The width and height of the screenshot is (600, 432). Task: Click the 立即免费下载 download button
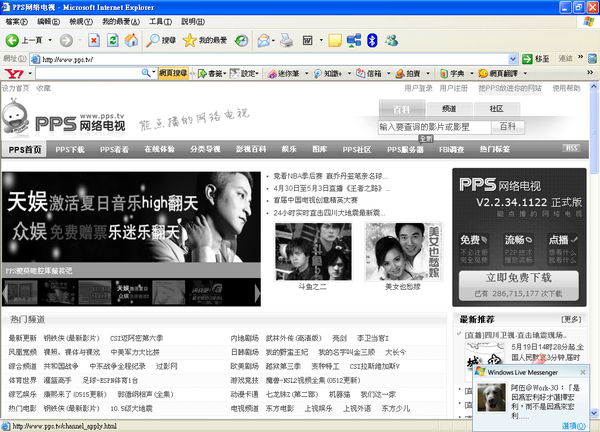519,285
